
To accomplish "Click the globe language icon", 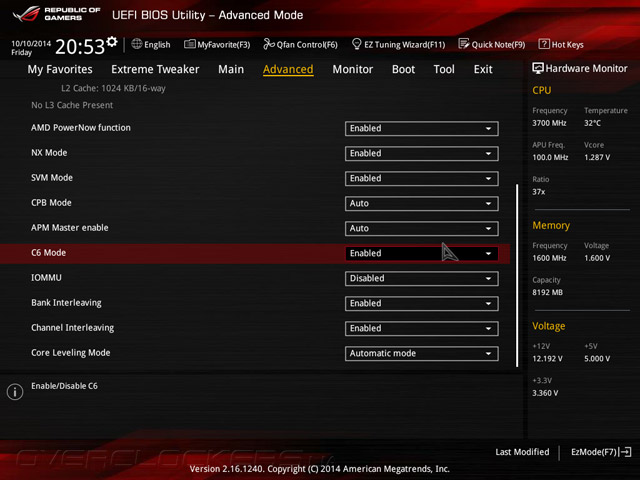I will click(x=137, y=44).
